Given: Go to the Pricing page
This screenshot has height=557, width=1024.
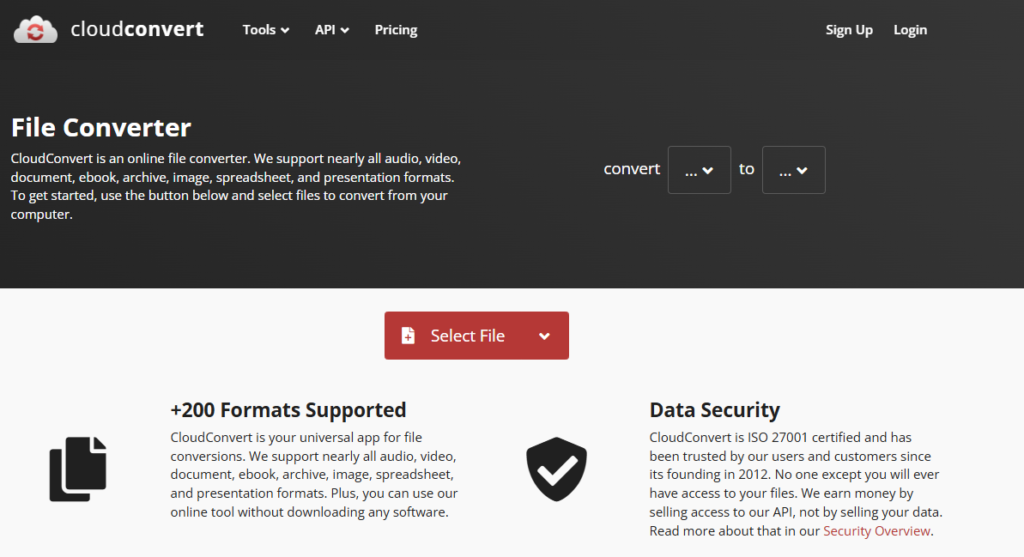Looking at the screenshot, I should [396, 30].
